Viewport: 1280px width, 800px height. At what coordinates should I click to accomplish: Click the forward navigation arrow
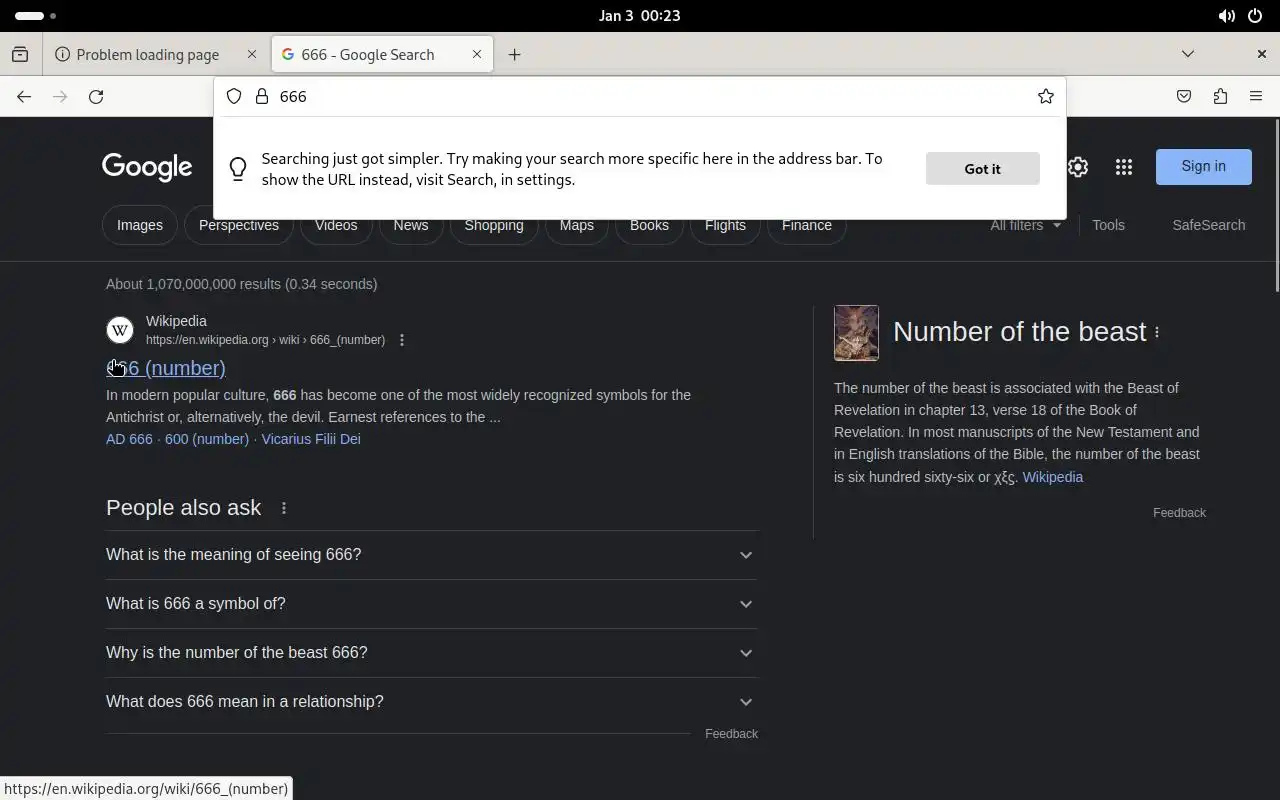(x=60, y=96)
